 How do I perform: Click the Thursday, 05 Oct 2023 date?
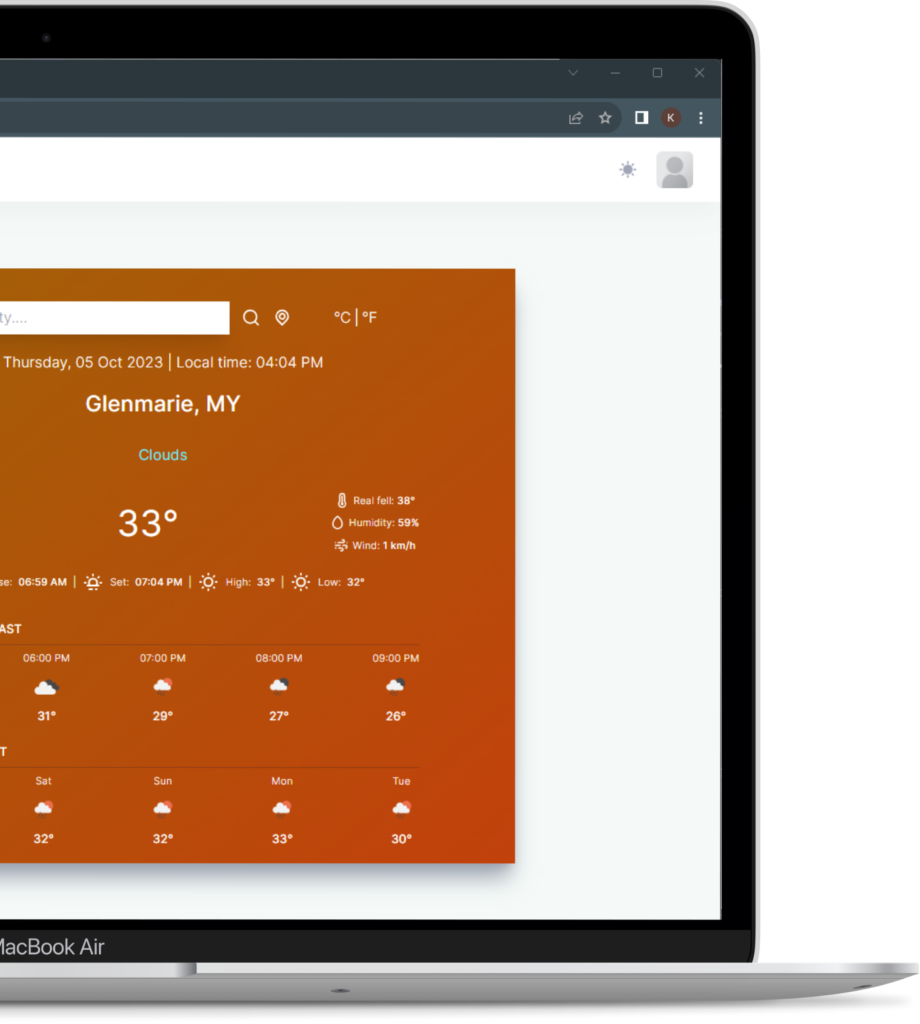tap(83, 362)
